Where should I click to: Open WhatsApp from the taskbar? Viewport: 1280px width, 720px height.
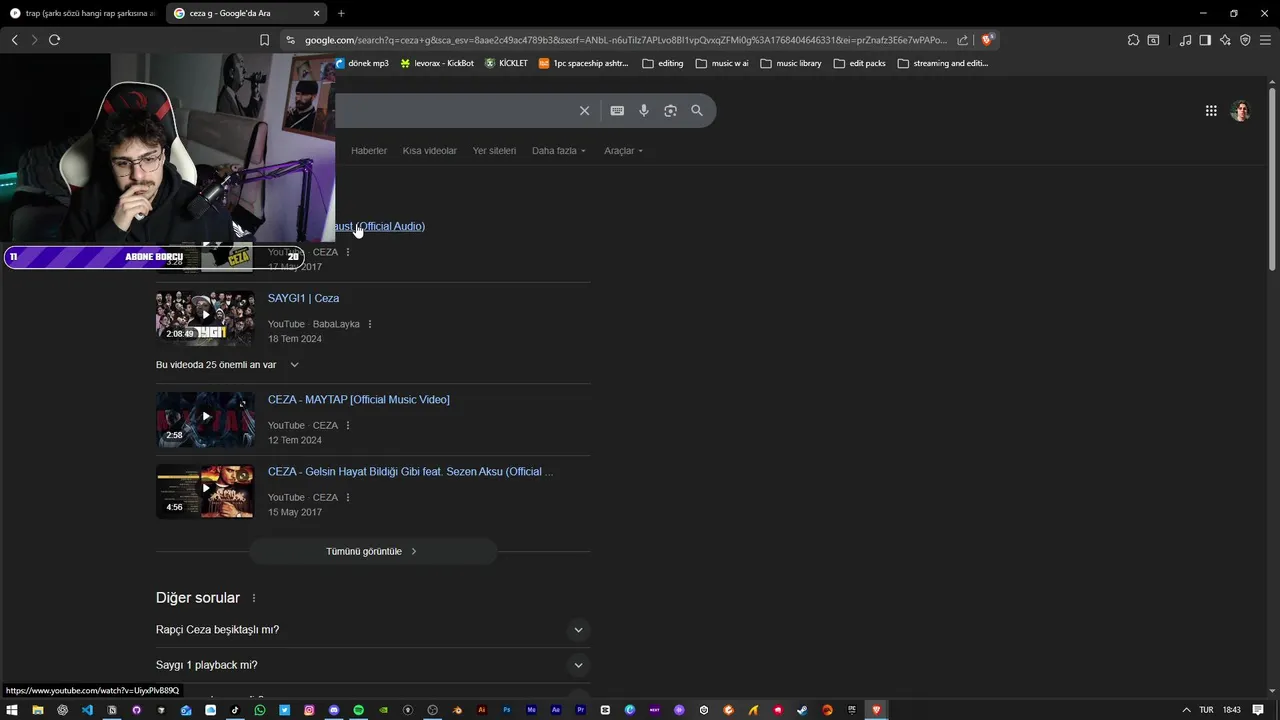pos(260,710)
